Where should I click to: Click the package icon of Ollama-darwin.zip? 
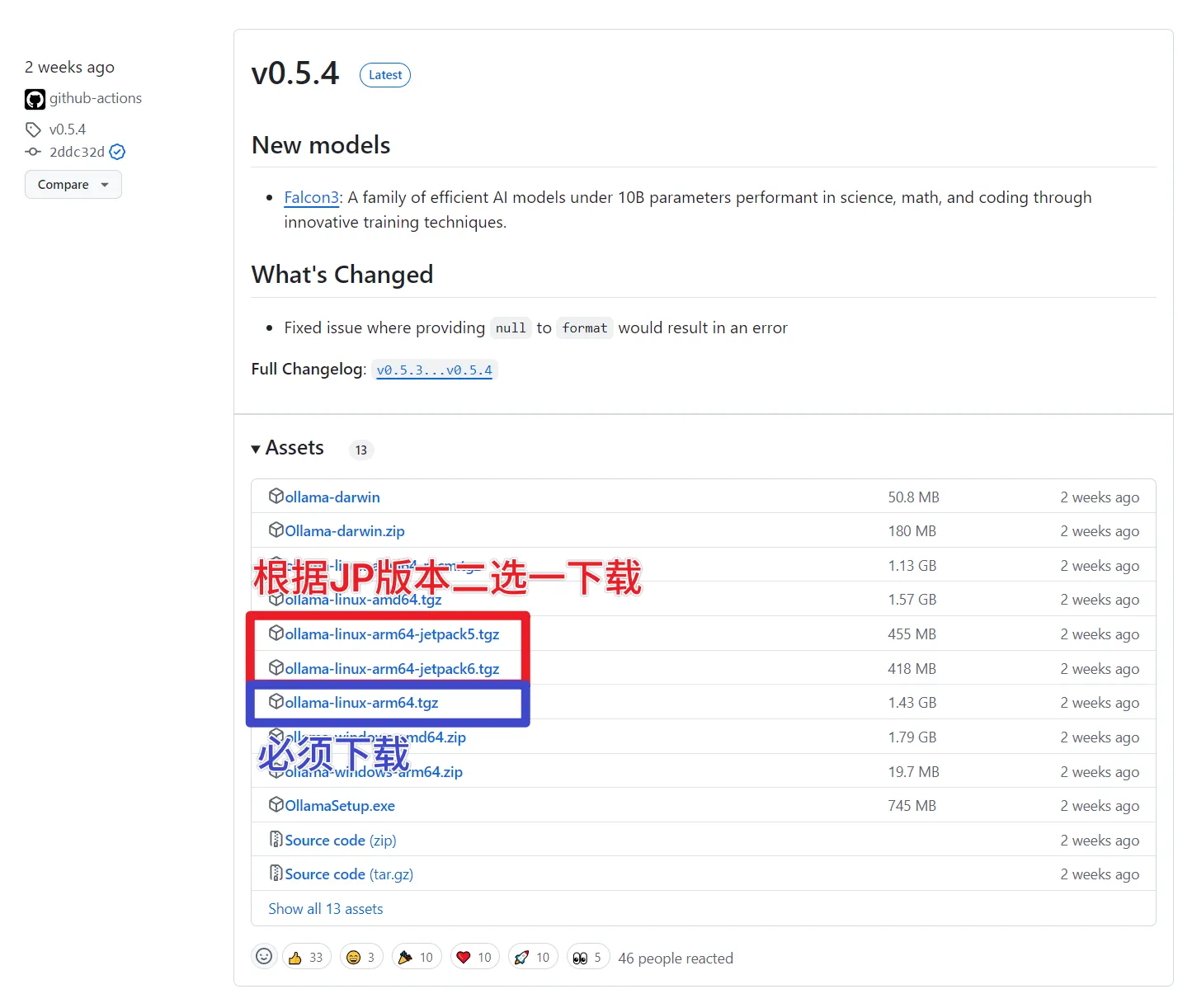coord(276,530)
